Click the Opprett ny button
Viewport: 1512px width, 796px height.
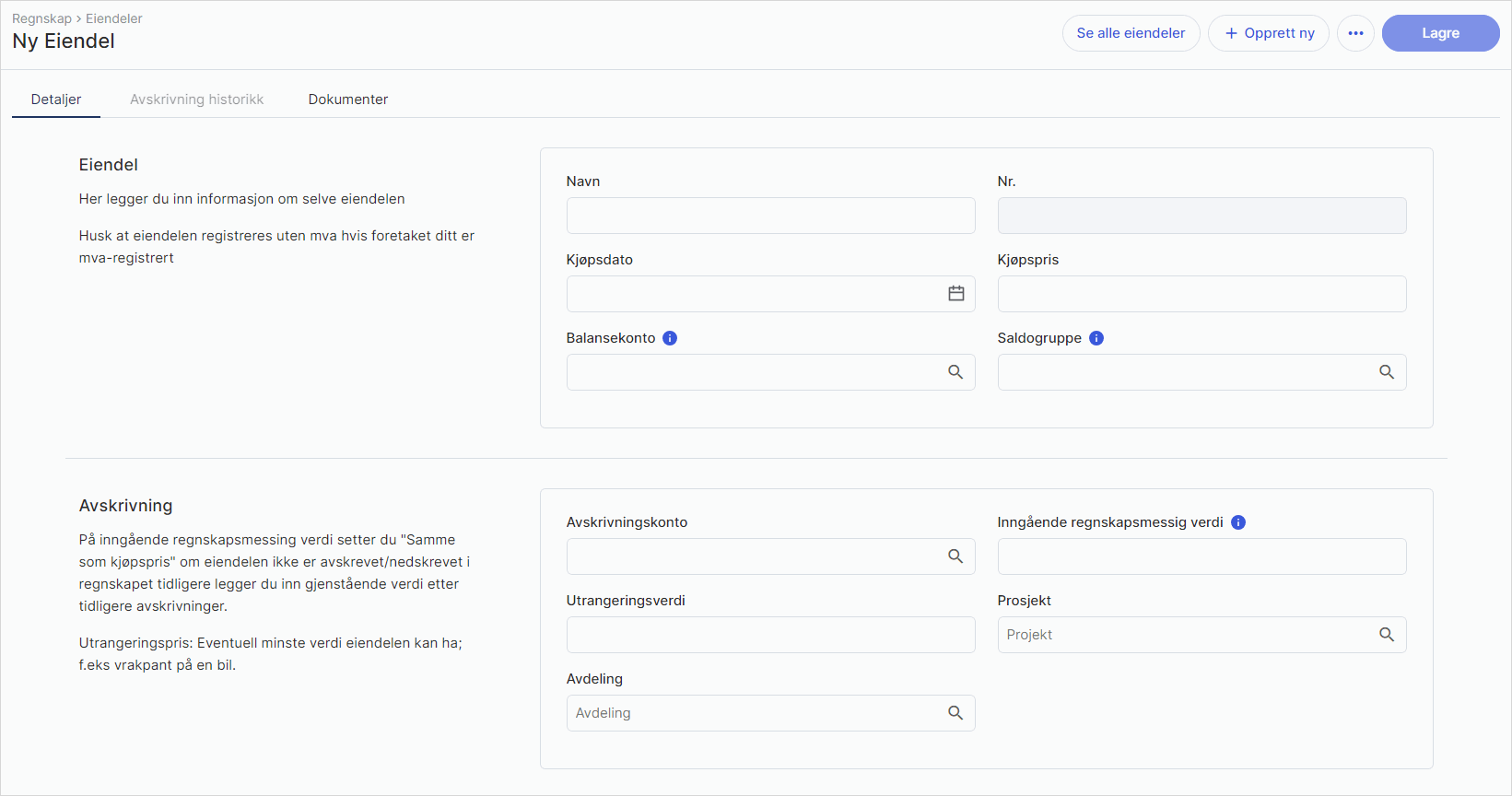point(1269,33)
